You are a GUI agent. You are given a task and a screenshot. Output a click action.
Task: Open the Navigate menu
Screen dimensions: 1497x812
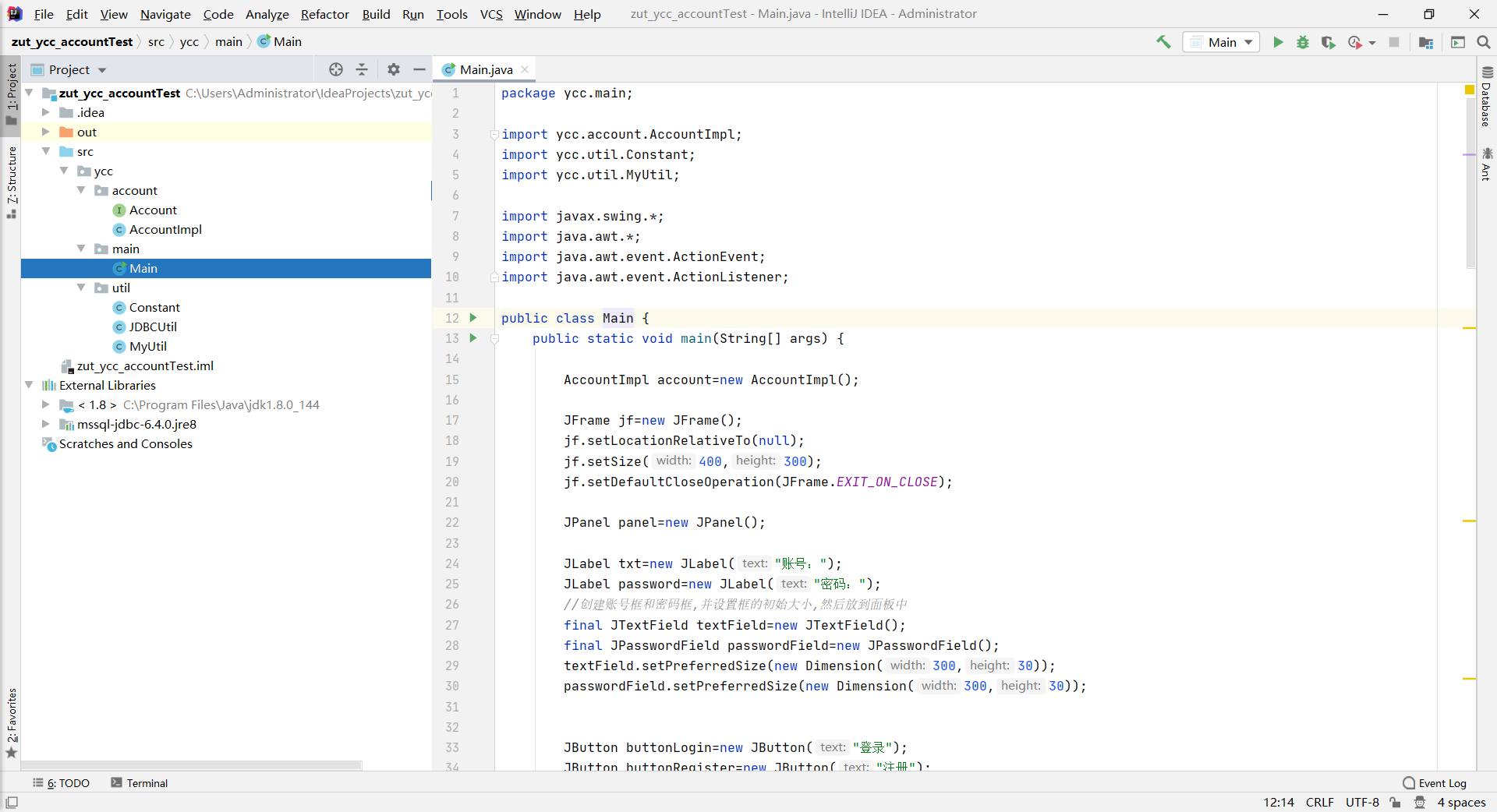click(x=165, y=14)
